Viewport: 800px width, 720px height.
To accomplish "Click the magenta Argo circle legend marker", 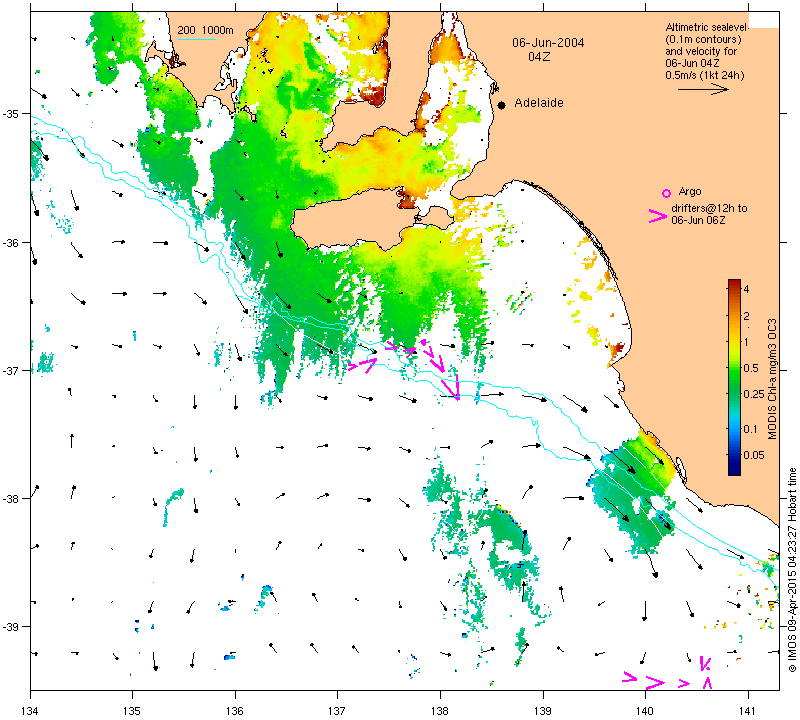I will pos(666,193).
